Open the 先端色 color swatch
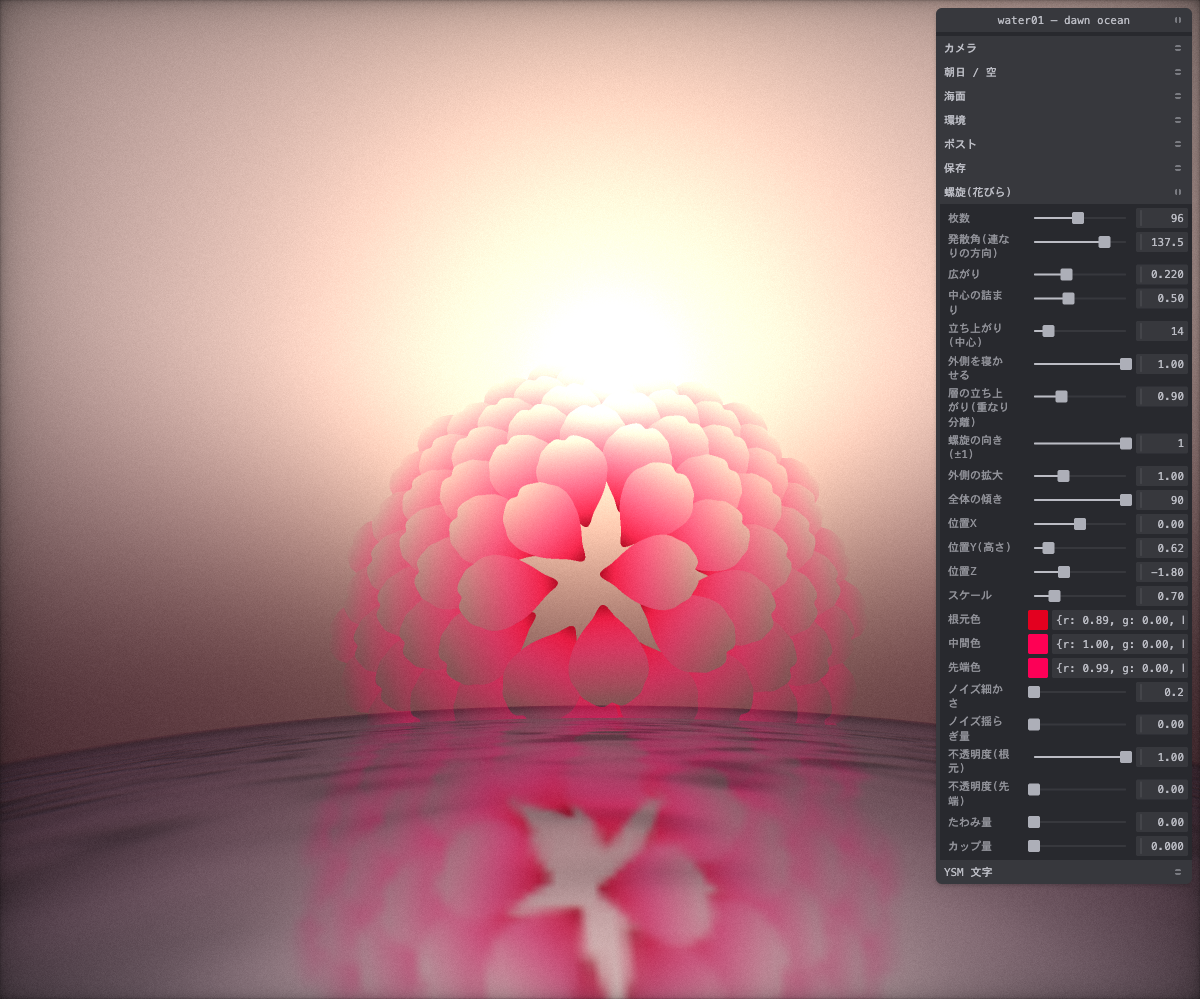Screen dimensions: 1200x999 [1038, 668]
